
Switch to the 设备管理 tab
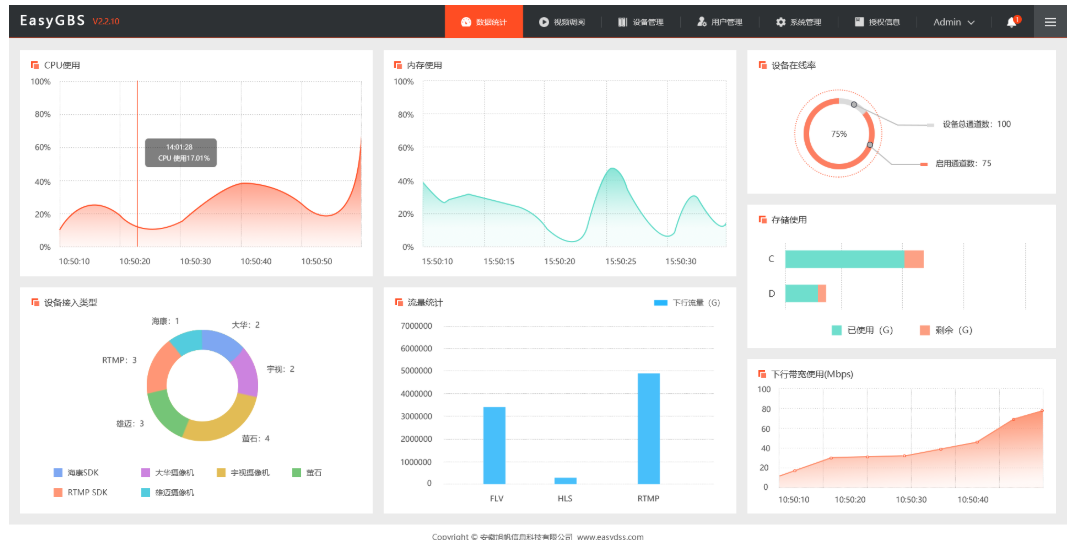point(641,22)
